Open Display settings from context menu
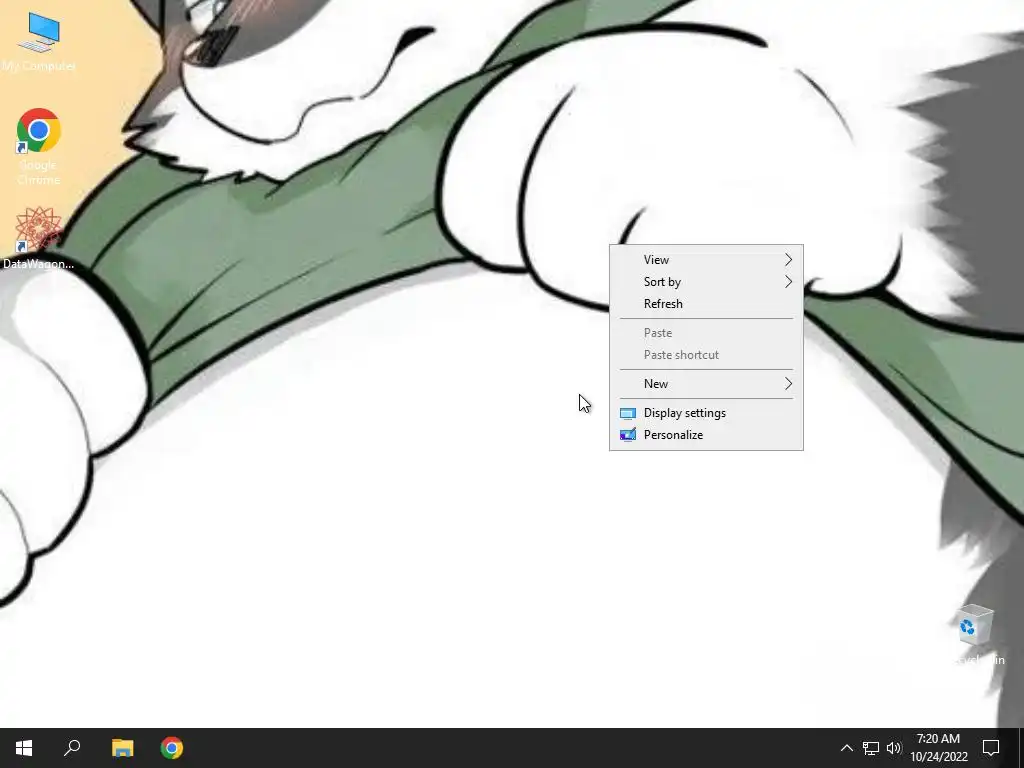This screenshot has height=768, width=1024. click(707, 413)
